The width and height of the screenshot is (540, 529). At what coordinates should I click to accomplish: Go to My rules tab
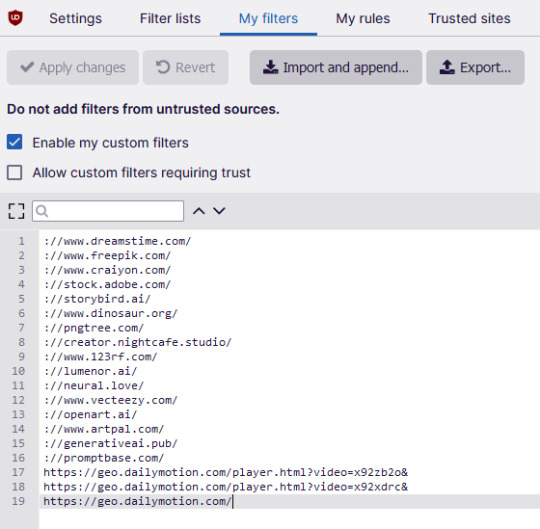coord(363,18)
